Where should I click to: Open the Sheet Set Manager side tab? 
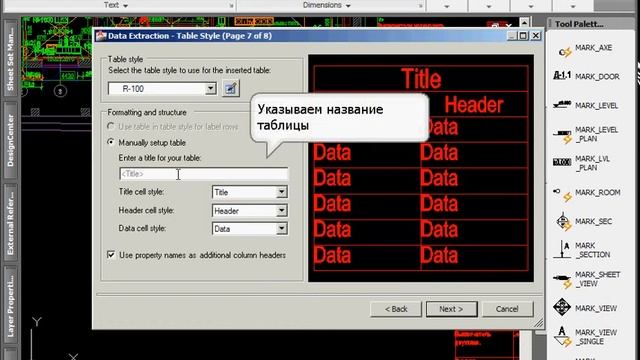click(x=10, y=57)
